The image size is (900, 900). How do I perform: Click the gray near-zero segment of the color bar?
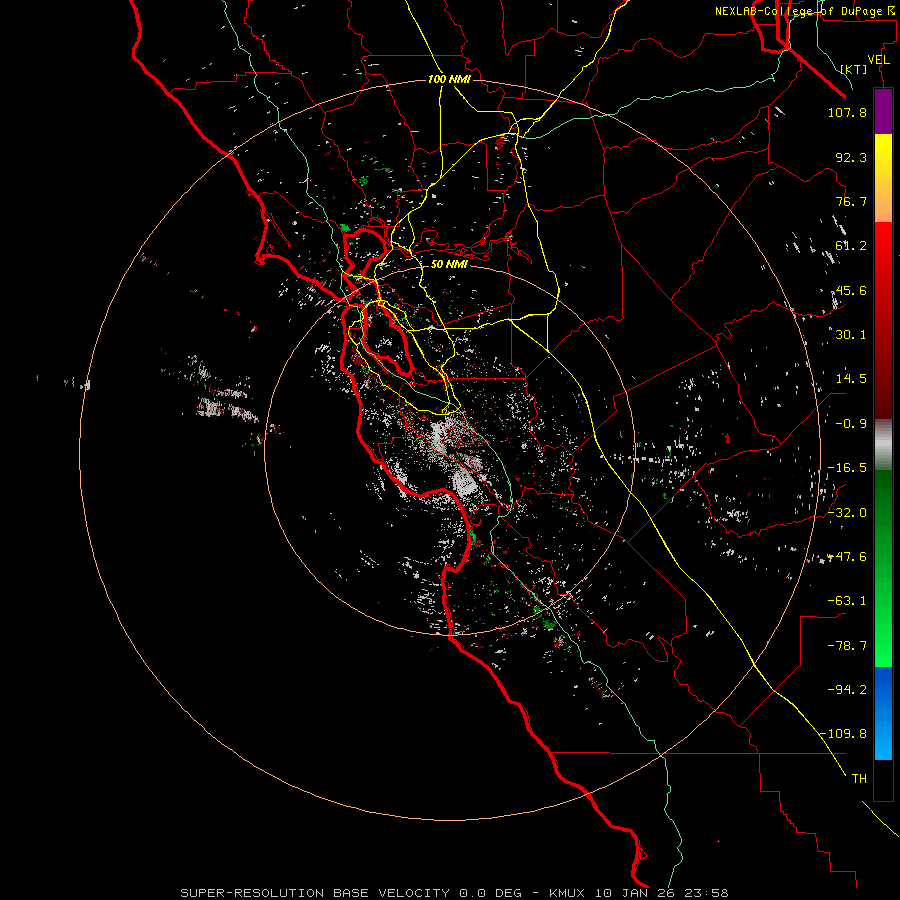pyautogui.click(x=883, y=445)
